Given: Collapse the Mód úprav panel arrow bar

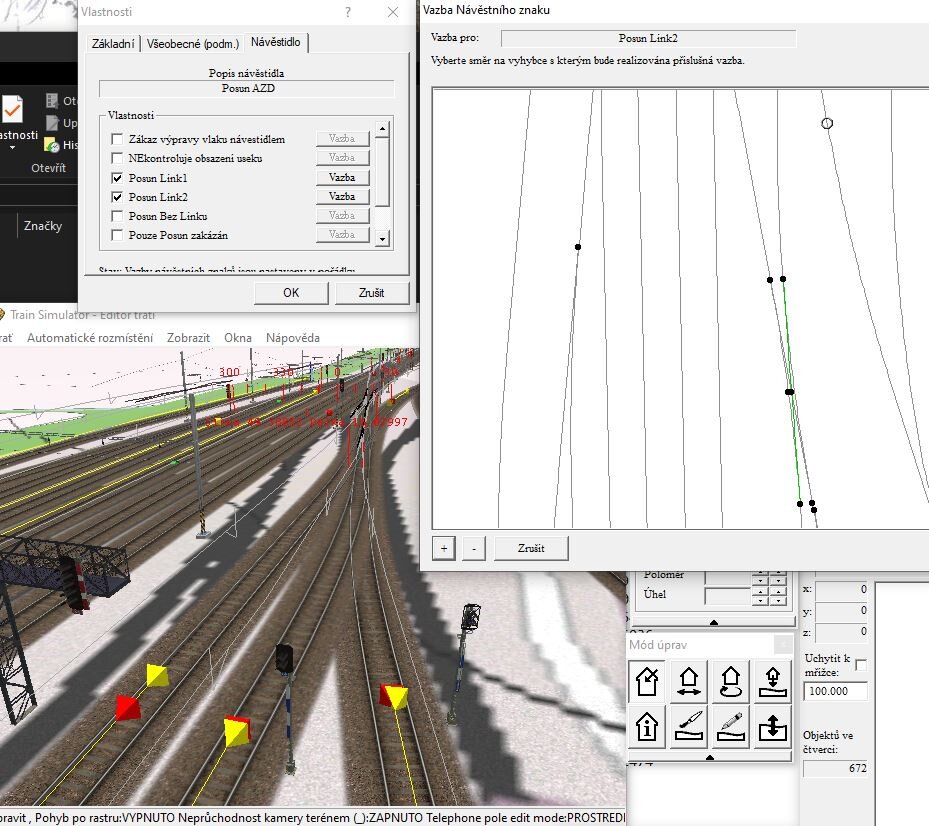Looking at the screenshot, I should click(710, 758).
